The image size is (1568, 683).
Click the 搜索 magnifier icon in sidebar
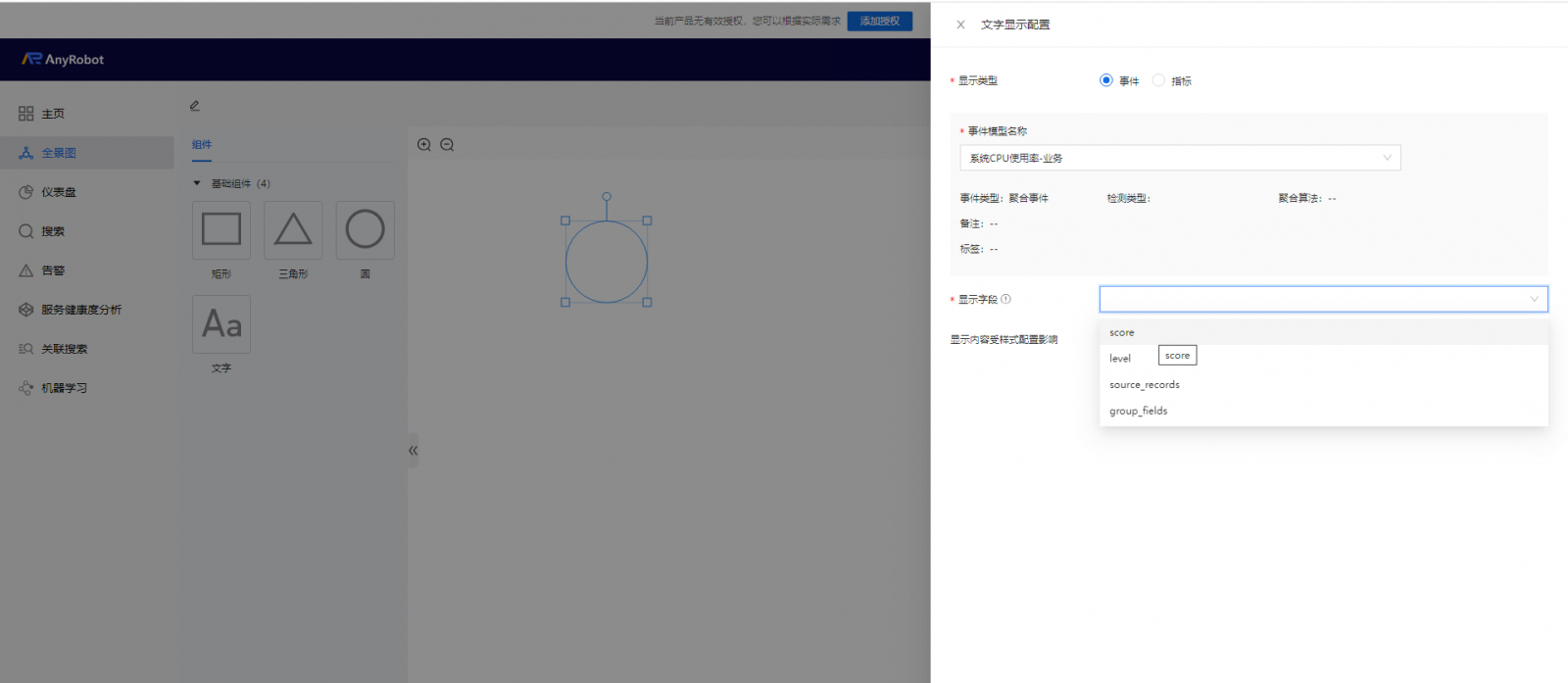[x=26, y=231]
